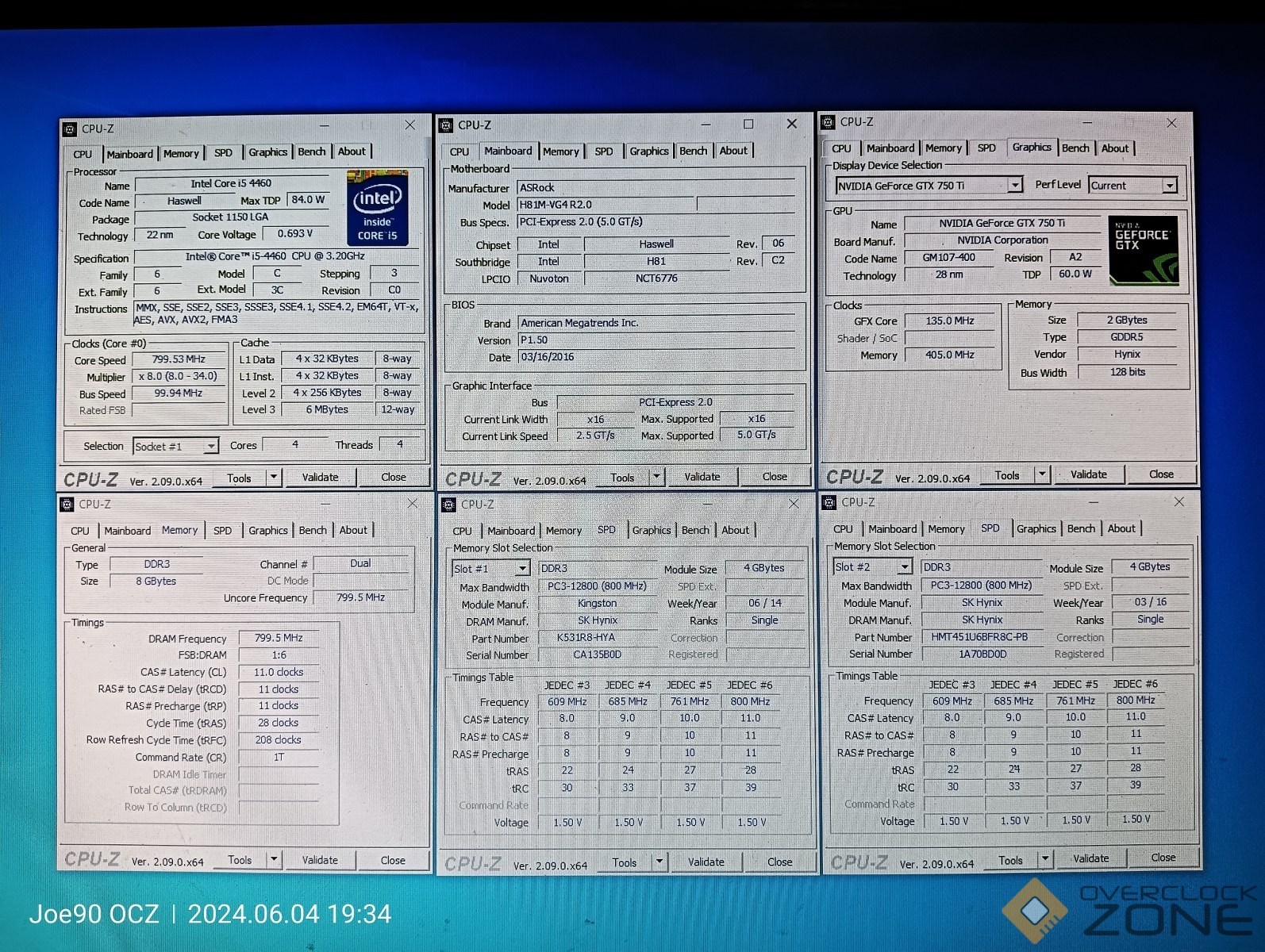The image size is (1265, 952).
Task: Click Week/Year 06 / 14 value
Action: coord(765,603)
